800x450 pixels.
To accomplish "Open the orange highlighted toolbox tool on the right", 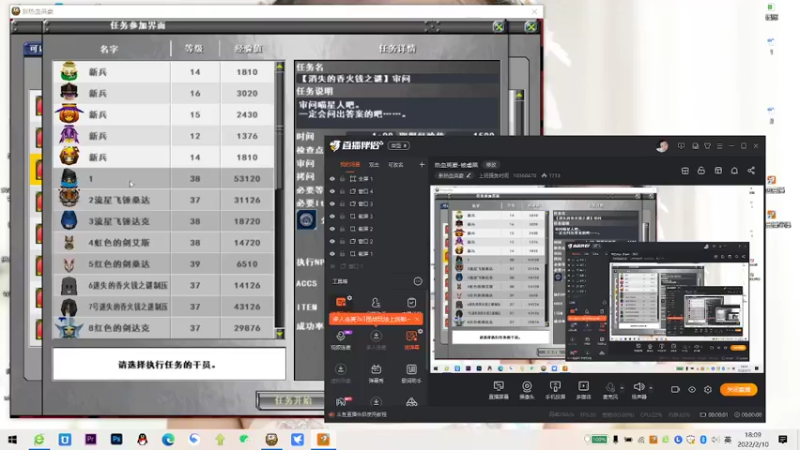I will tap(411, 340).
